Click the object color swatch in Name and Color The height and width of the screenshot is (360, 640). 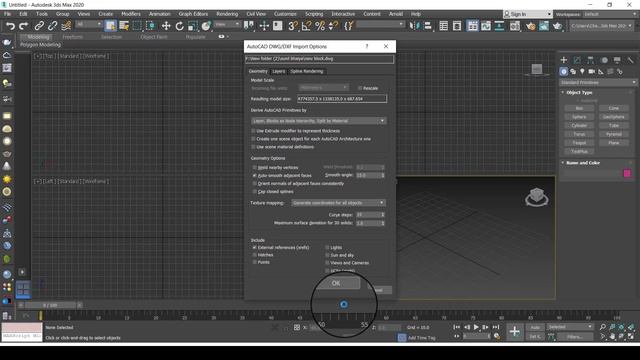(627, 173)
